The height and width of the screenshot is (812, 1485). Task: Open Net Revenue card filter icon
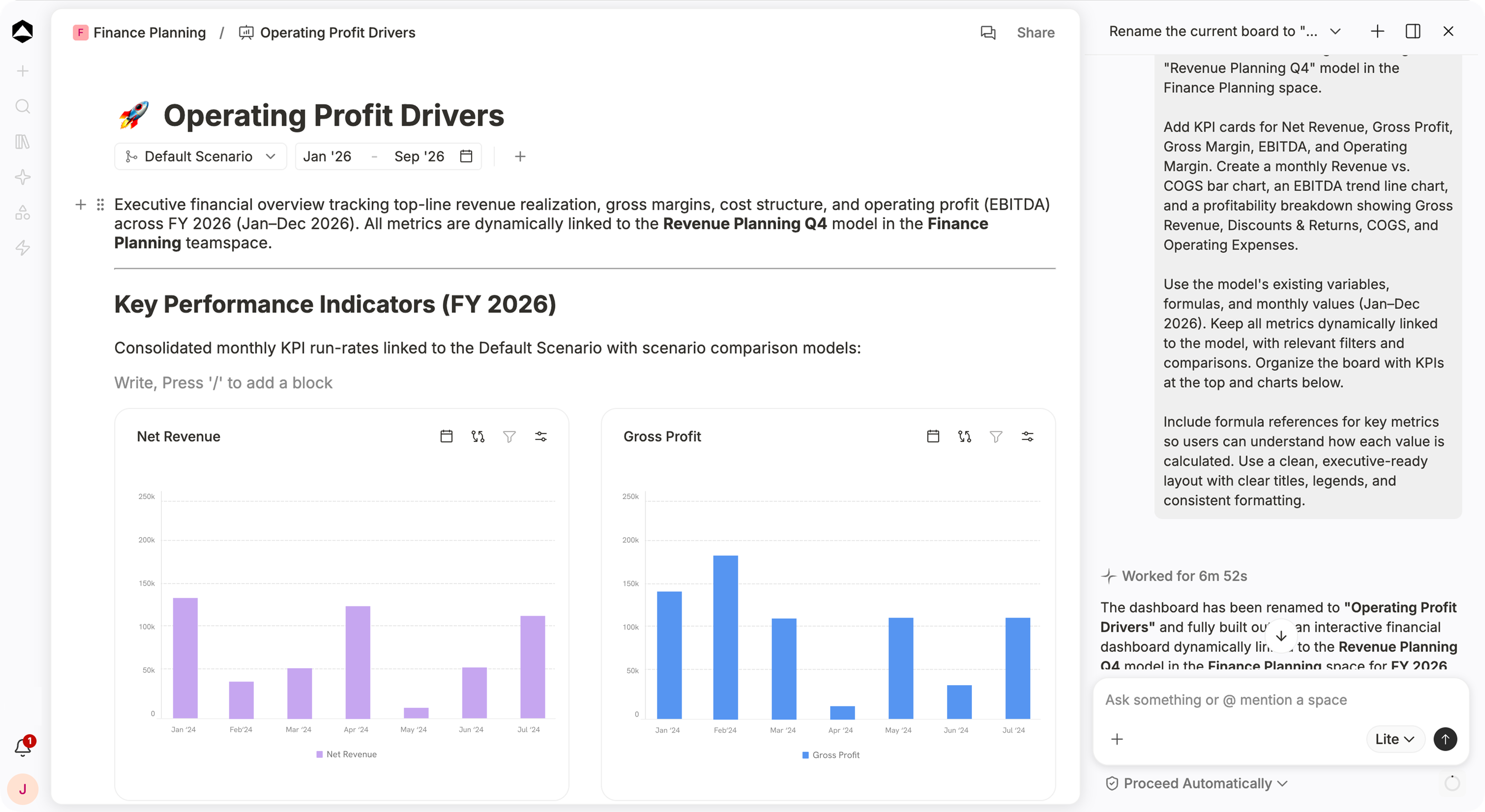tap(509, 436)
